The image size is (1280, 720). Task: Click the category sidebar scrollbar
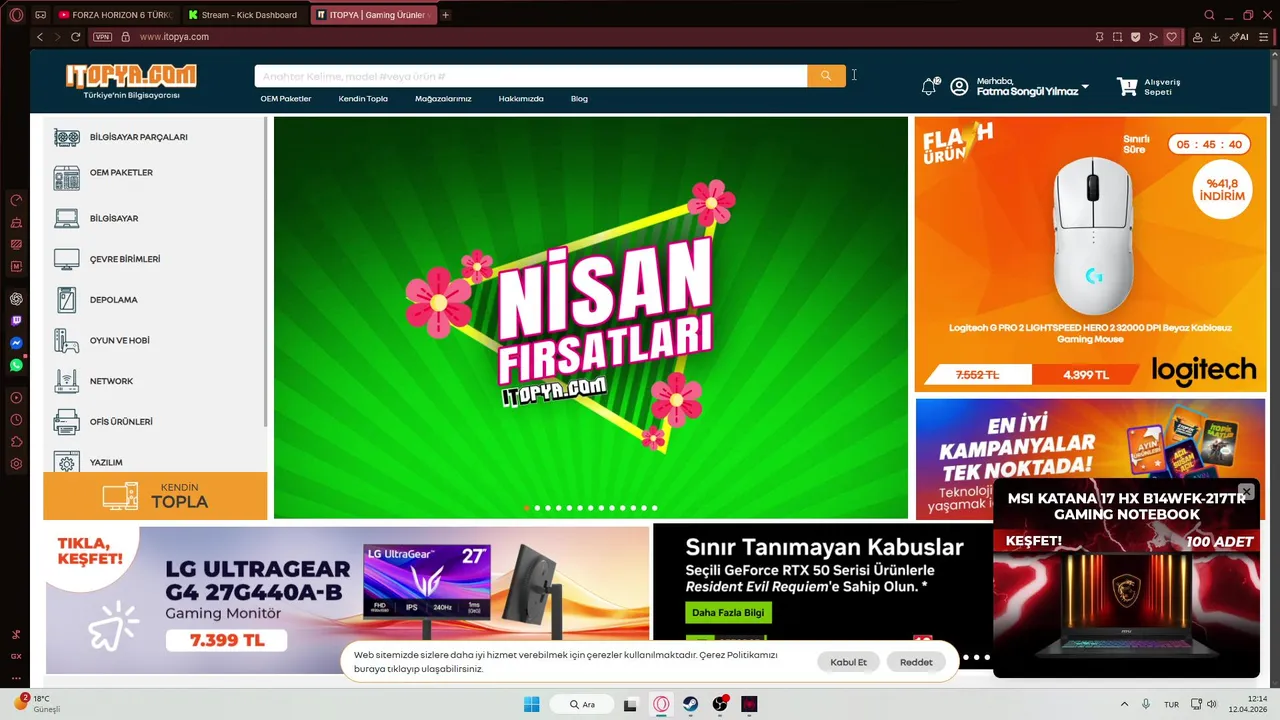tap(265, 270)
